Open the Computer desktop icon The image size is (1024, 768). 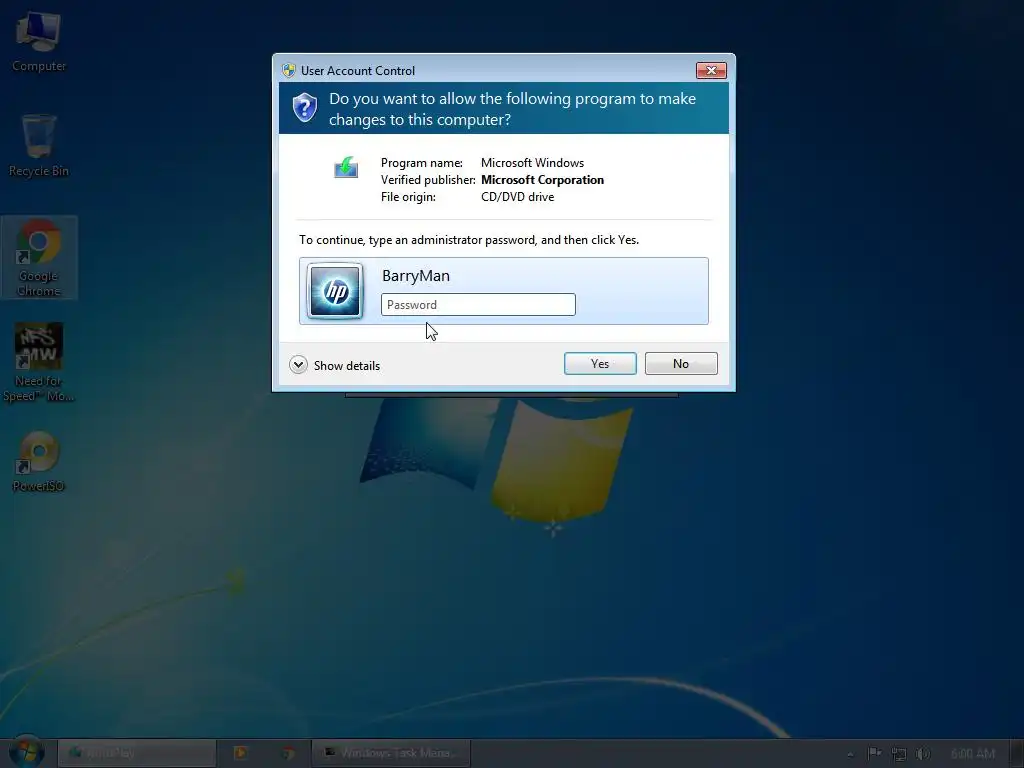coord(39,42)
